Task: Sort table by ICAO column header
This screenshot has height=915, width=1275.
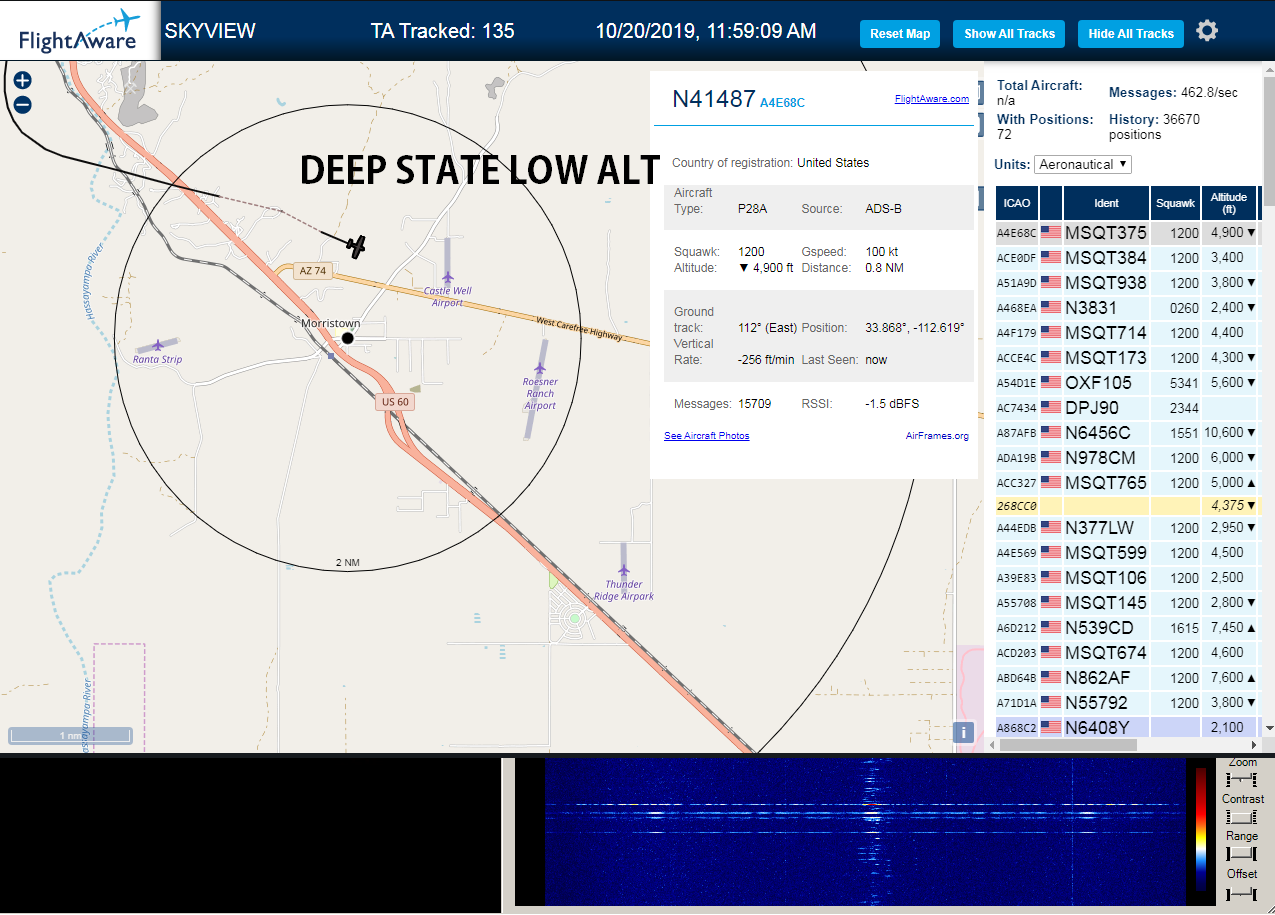Action: (1016, 203)
